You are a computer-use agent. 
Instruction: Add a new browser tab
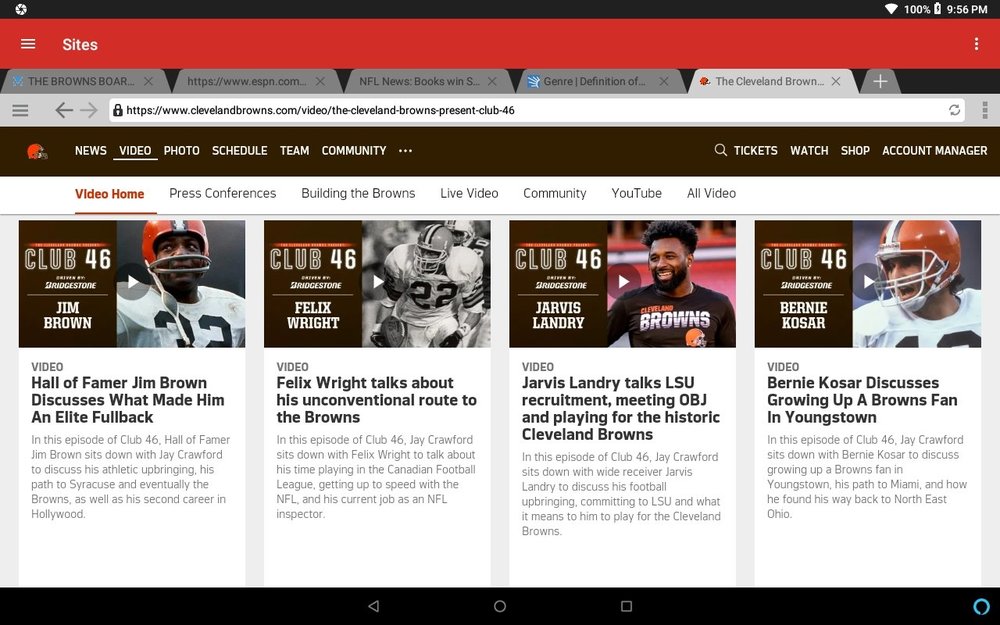(880, 82)
